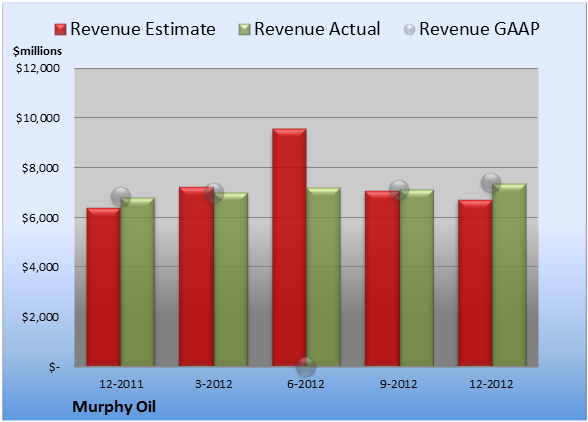Click the Murphy Oil chart title
The height and width of the screenshot is (422, 588).
tap(114, 407)
